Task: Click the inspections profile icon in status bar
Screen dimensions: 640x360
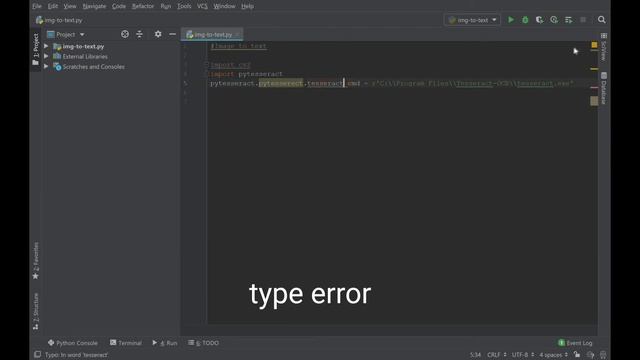Action: (x=590, y=355)
